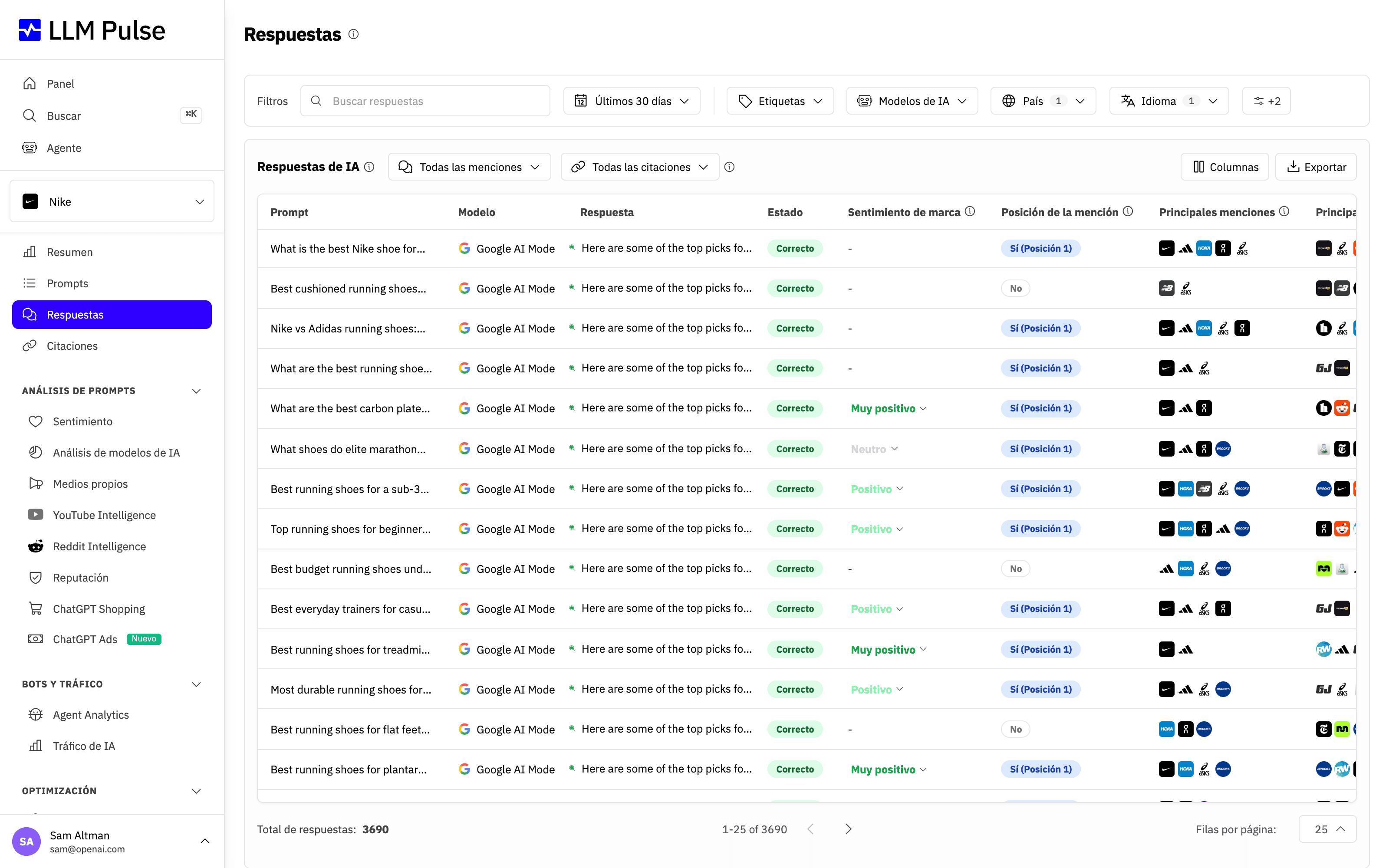
Task: Click the Agente robot icon
Action: pos(29,148)
